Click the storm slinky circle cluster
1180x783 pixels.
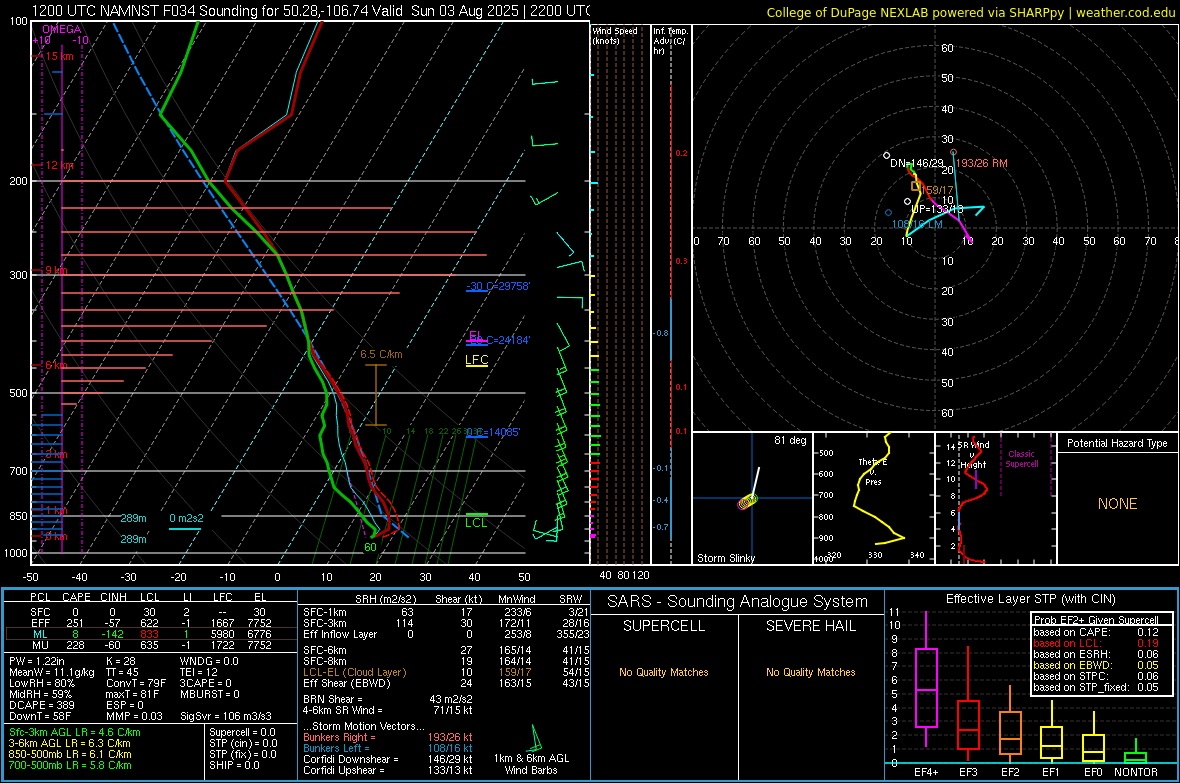(747, 501)
